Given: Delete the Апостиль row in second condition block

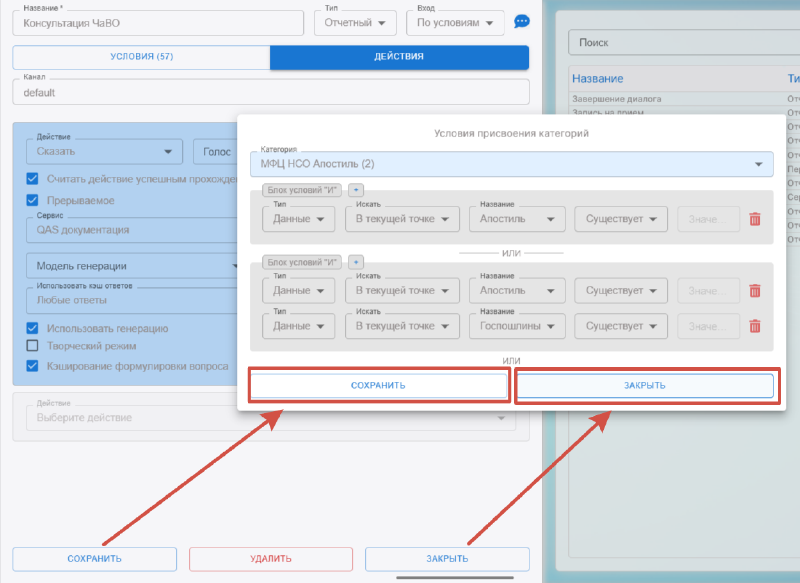Looking at the screenshot, I should [755, 290].
